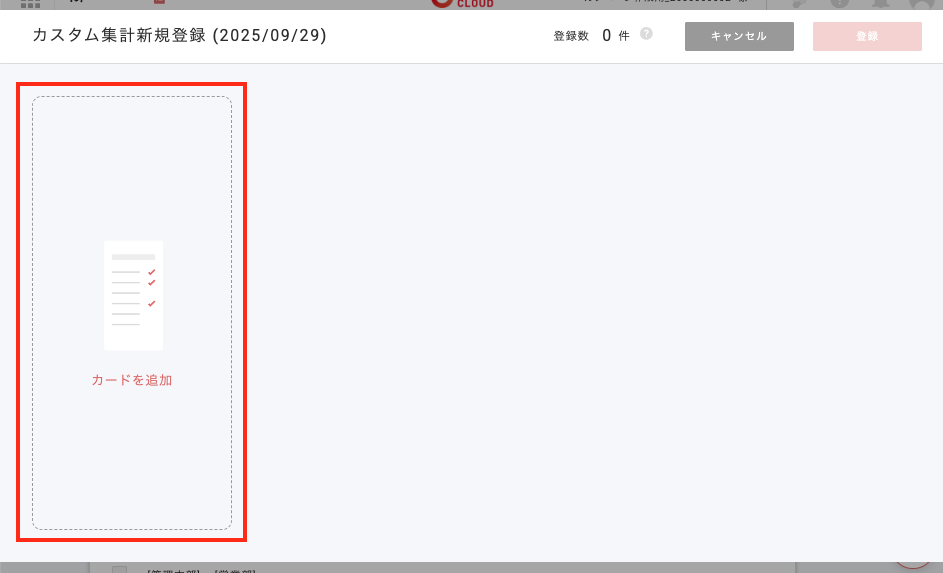943x573 pixels.
Task: Click the 登録数 0 件 counter
Action: [x=591, y=36]
